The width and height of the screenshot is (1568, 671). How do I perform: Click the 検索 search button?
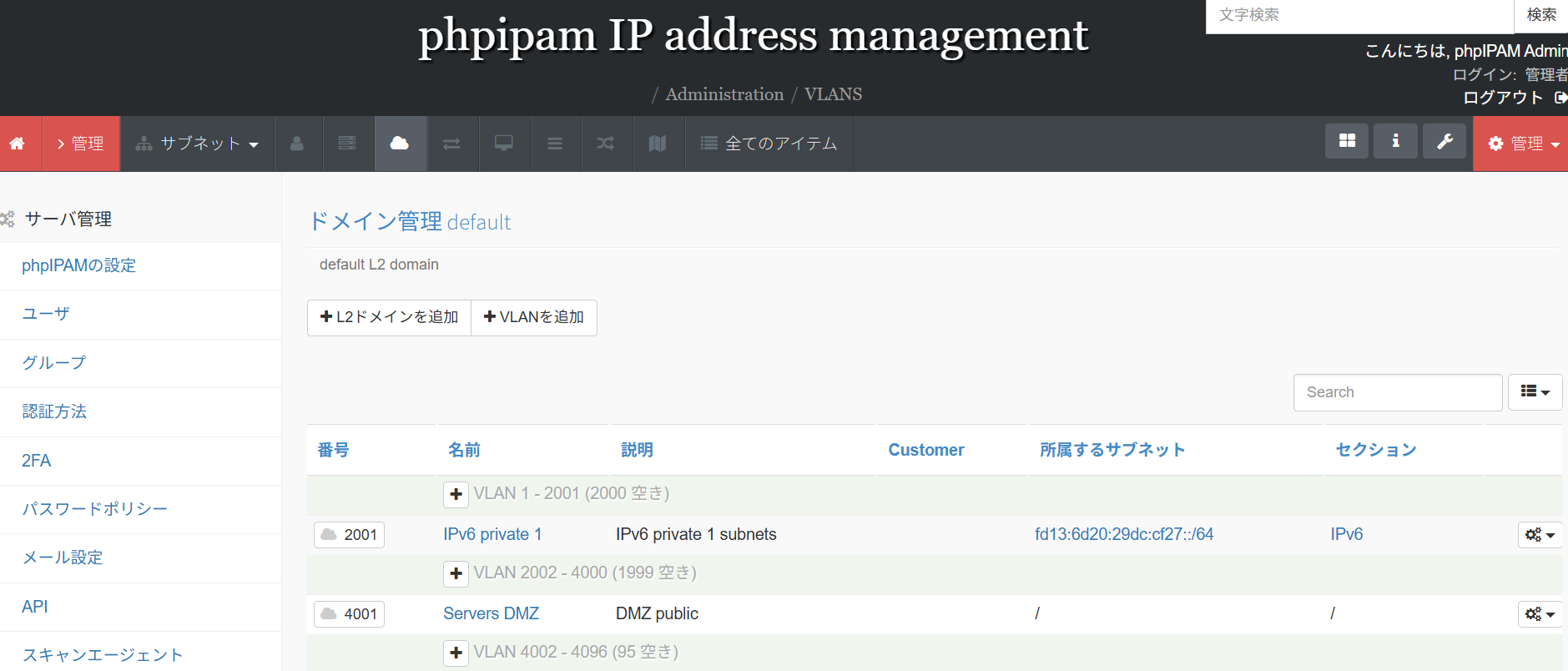click(x=1540, y=15)
